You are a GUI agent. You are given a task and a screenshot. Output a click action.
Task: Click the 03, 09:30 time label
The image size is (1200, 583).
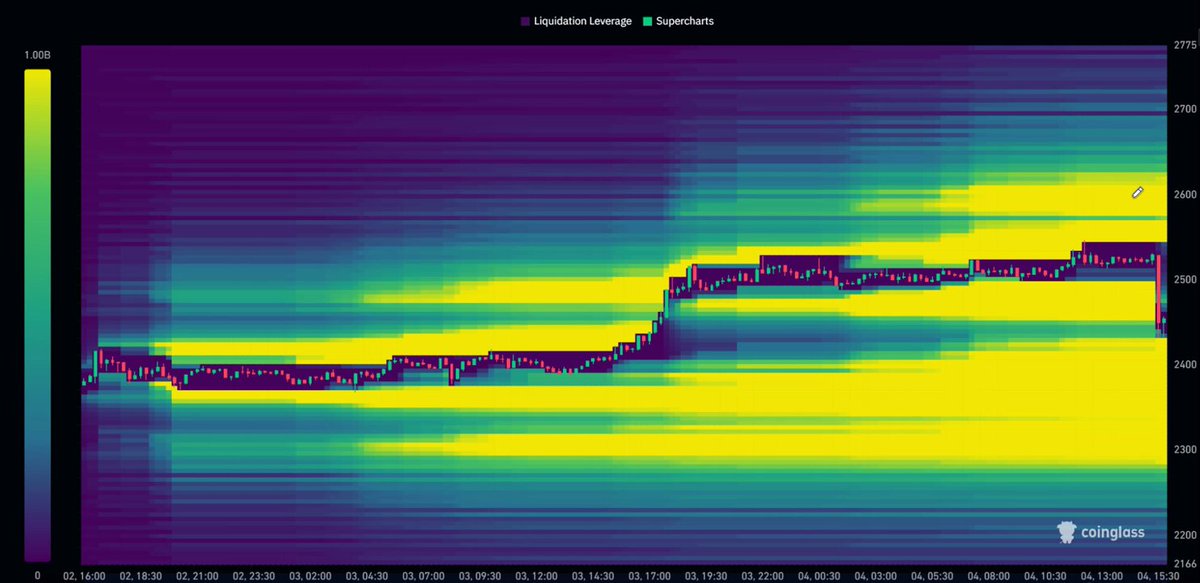478,576
